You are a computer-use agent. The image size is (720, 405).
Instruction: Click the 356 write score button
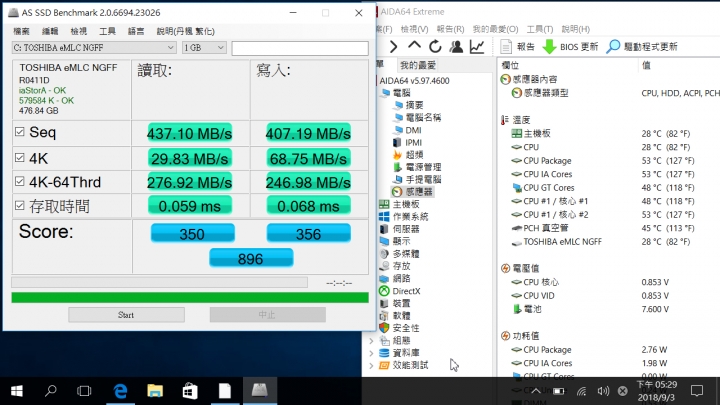click(x=309, y=234)
